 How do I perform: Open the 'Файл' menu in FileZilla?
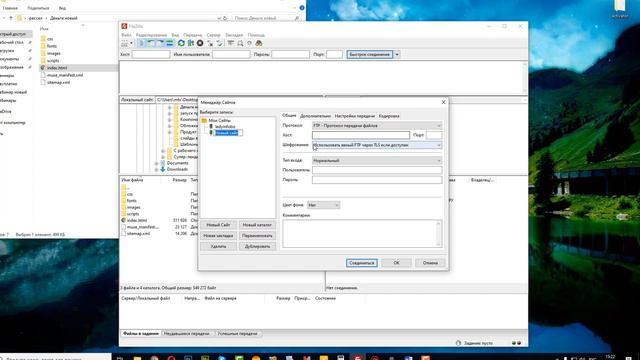click(x=126, y=35)
